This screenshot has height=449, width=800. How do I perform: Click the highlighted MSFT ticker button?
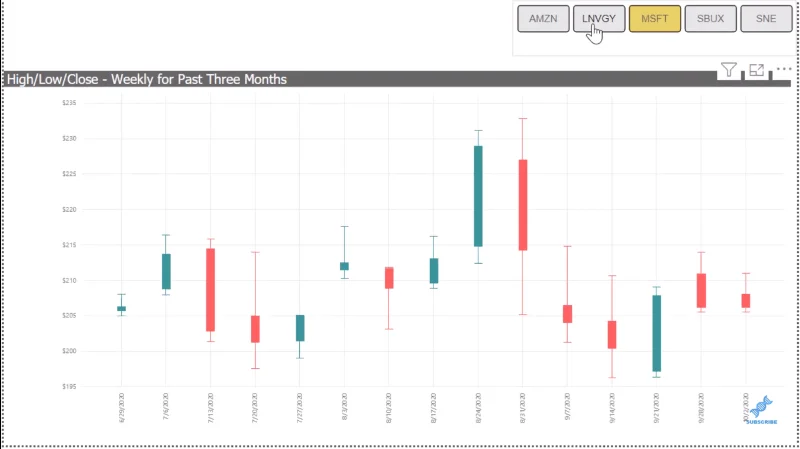pos(655,19)
